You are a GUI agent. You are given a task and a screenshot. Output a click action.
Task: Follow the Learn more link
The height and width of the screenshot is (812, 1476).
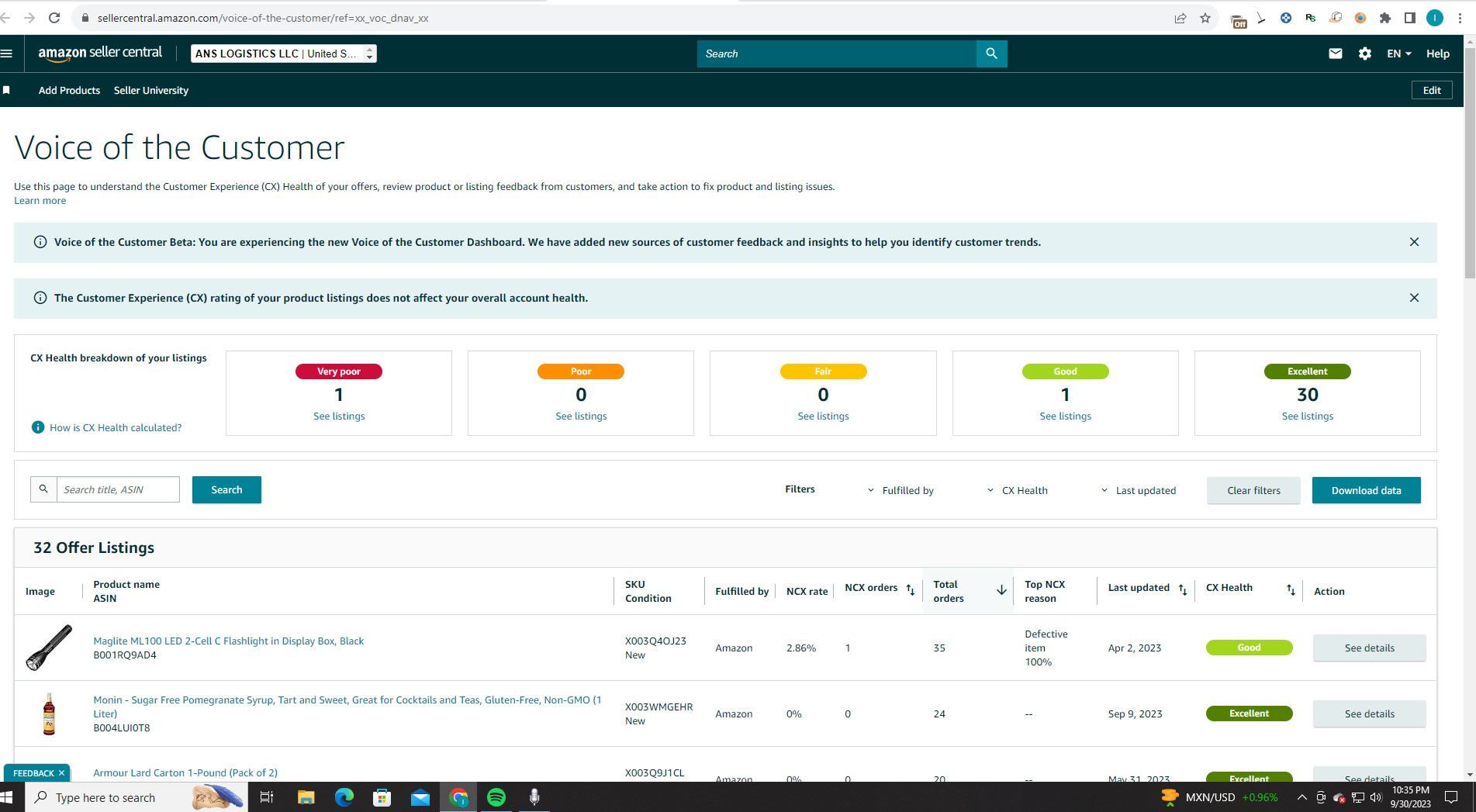click(x=40, y=201)
